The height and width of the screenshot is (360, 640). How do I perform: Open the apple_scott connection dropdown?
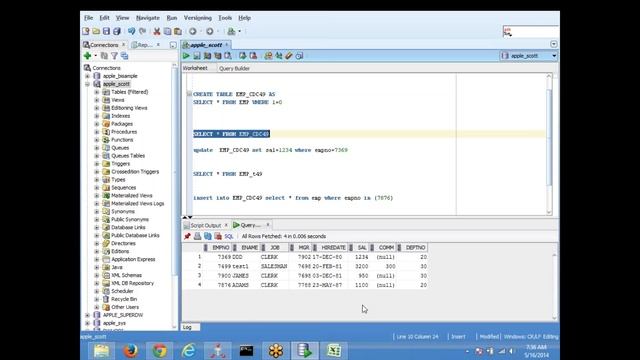coord(554,56)
